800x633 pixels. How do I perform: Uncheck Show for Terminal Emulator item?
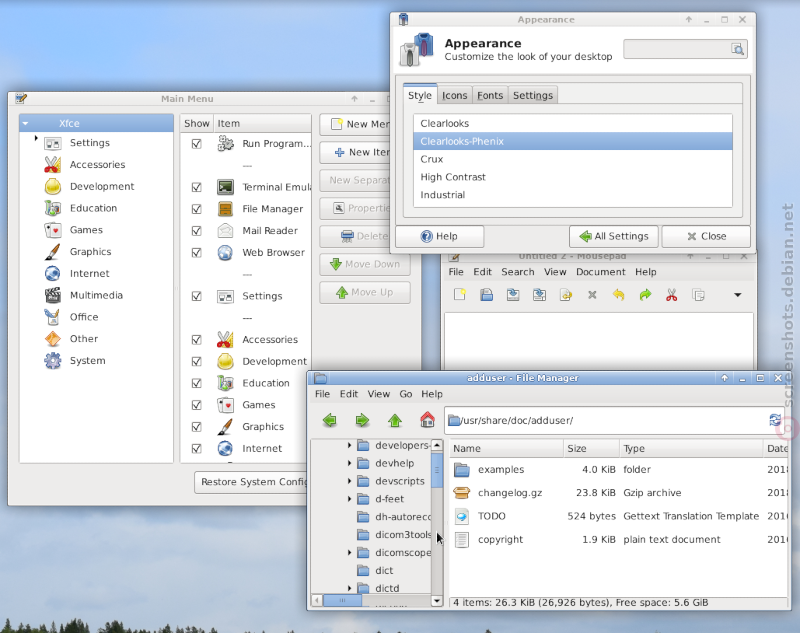pyautogui.click(x=196, y=187)
